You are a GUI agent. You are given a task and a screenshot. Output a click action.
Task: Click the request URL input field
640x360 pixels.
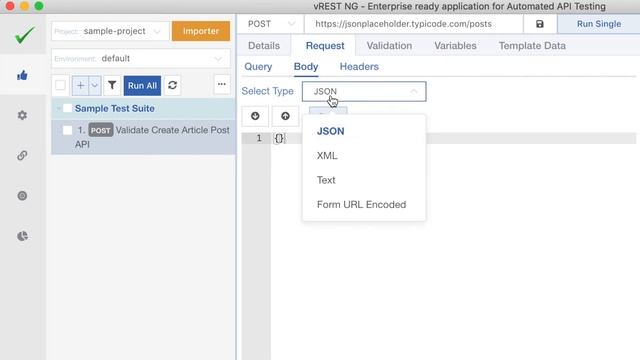click(x=413, y=24)
